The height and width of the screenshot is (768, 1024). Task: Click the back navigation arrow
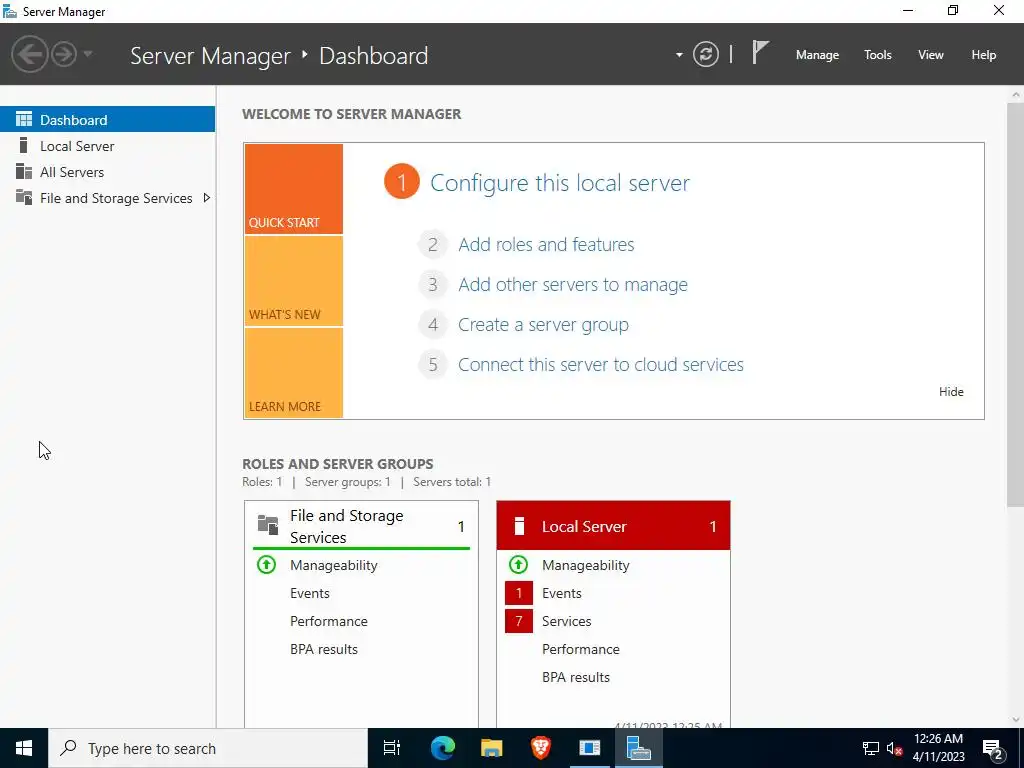click(x=29, y=54)
